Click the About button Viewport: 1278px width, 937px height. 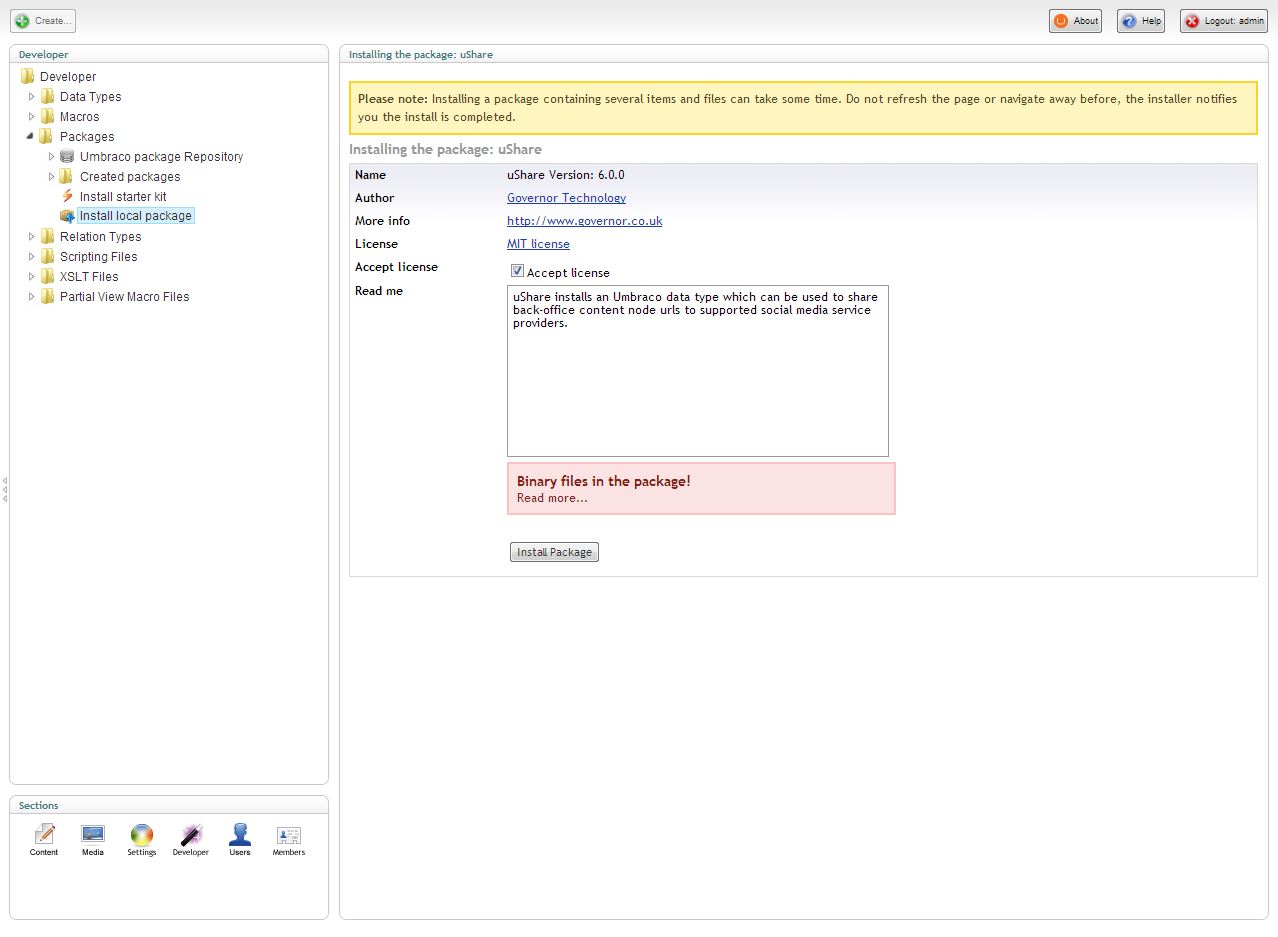pos(1075,21)
